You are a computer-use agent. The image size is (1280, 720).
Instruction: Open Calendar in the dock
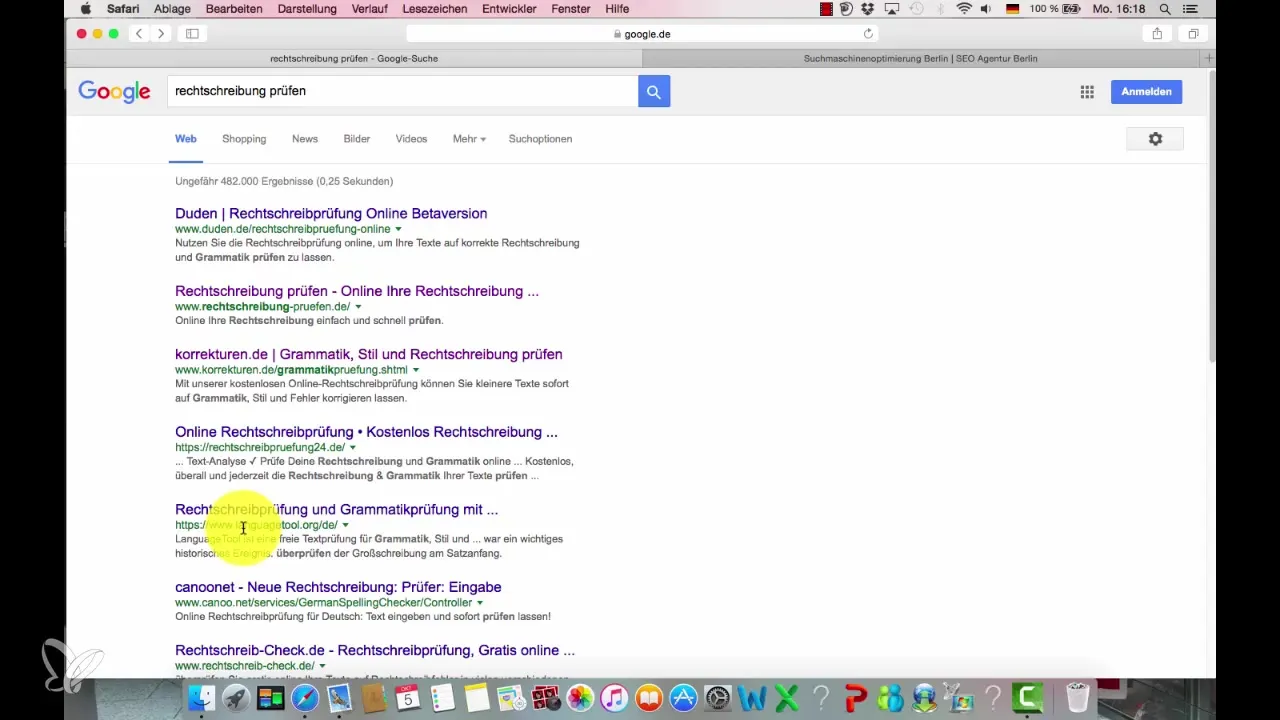coord(408,697)
